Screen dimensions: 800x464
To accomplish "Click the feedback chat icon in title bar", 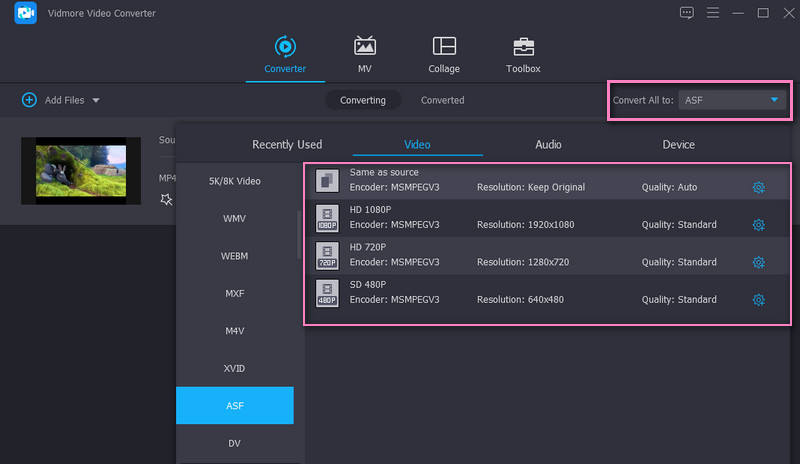I will 686,13.
